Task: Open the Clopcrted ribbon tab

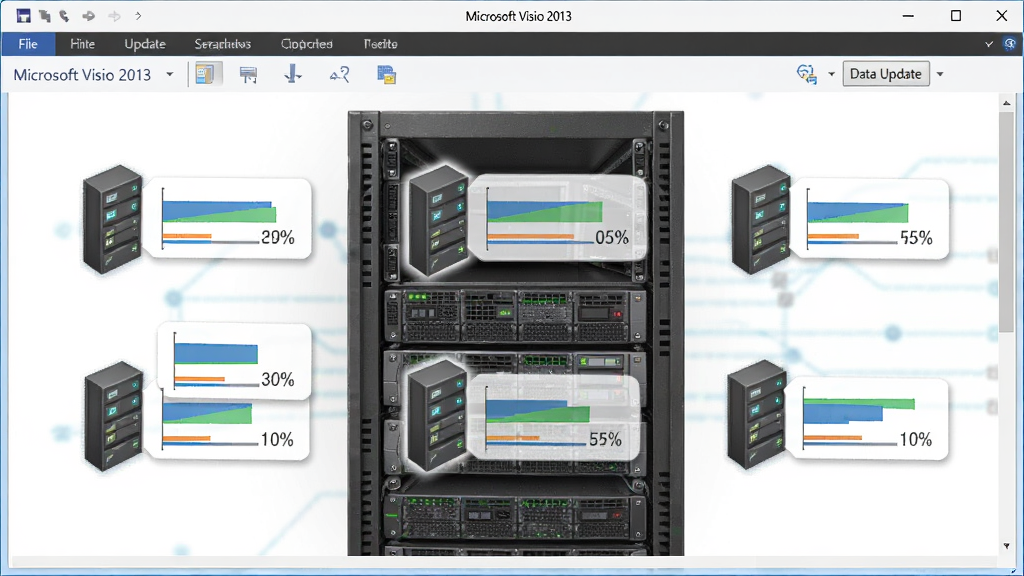Action: coord(306,44)
